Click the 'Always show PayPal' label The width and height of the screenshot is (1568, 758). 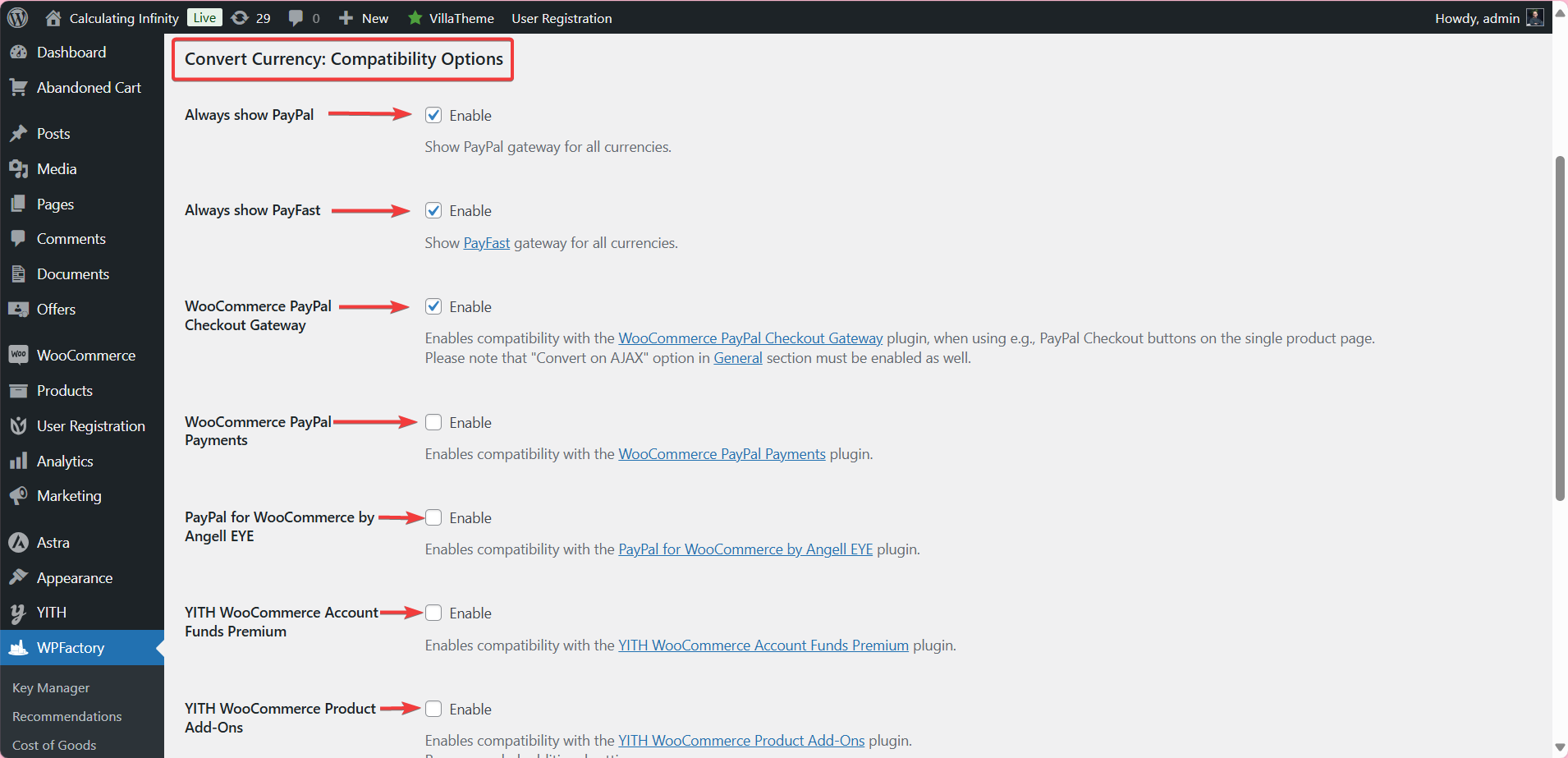(x=249, y=115)
